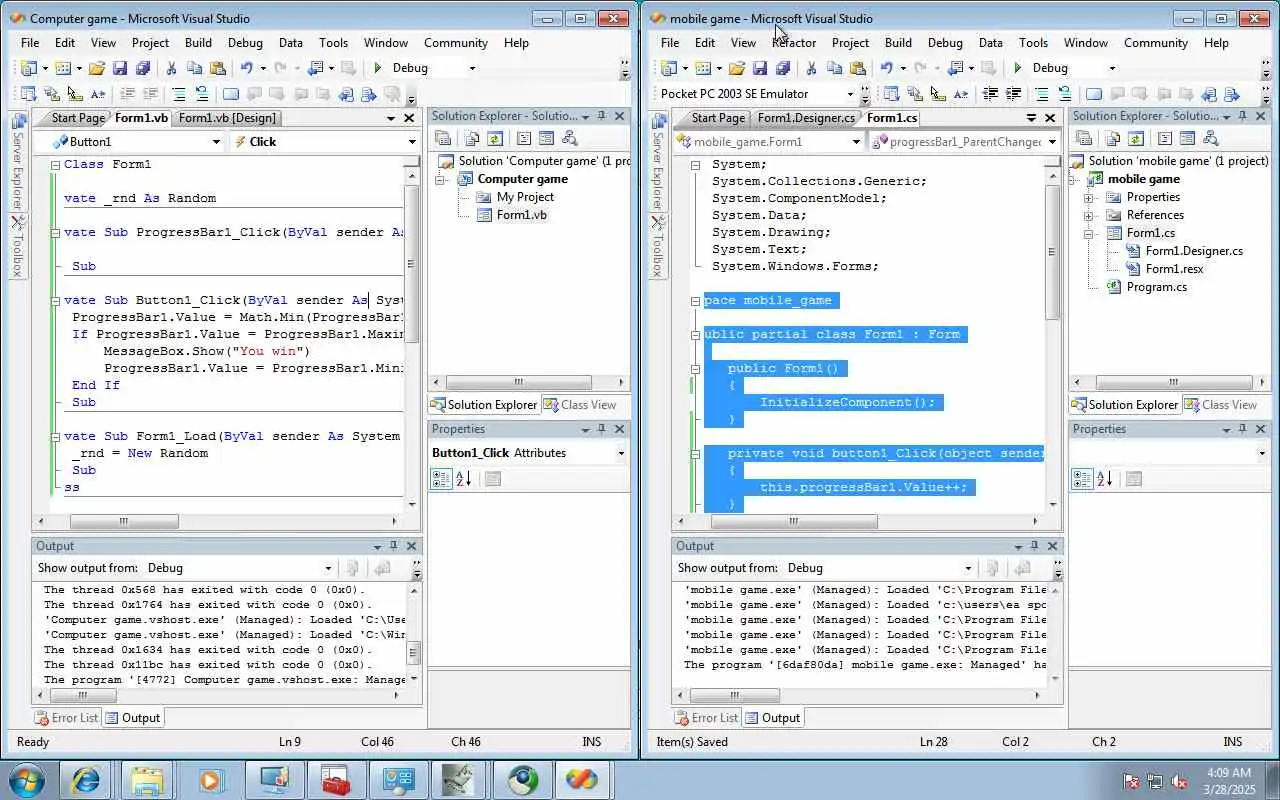Image resolution: width=1280 pixels, height=800 pixels.
Task: Collapse Form1.cs node in mobile game Solution Explorer
Action: click(x=1088, y=233)
